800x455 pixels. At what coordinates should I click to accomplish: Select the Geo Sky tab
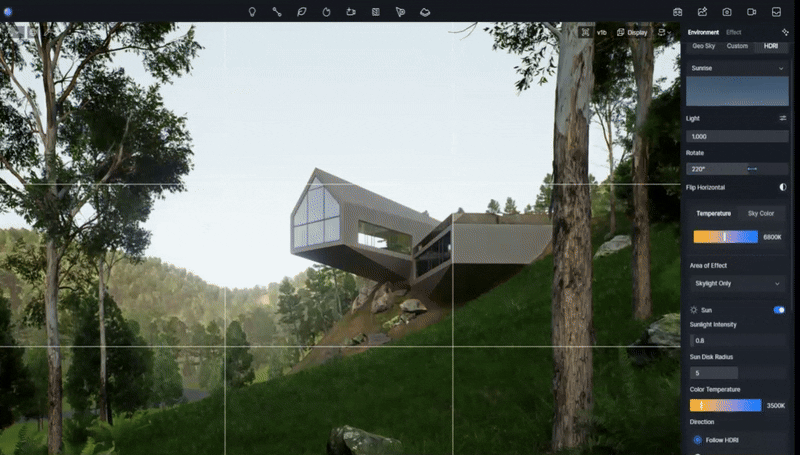[x=704, y=46]
